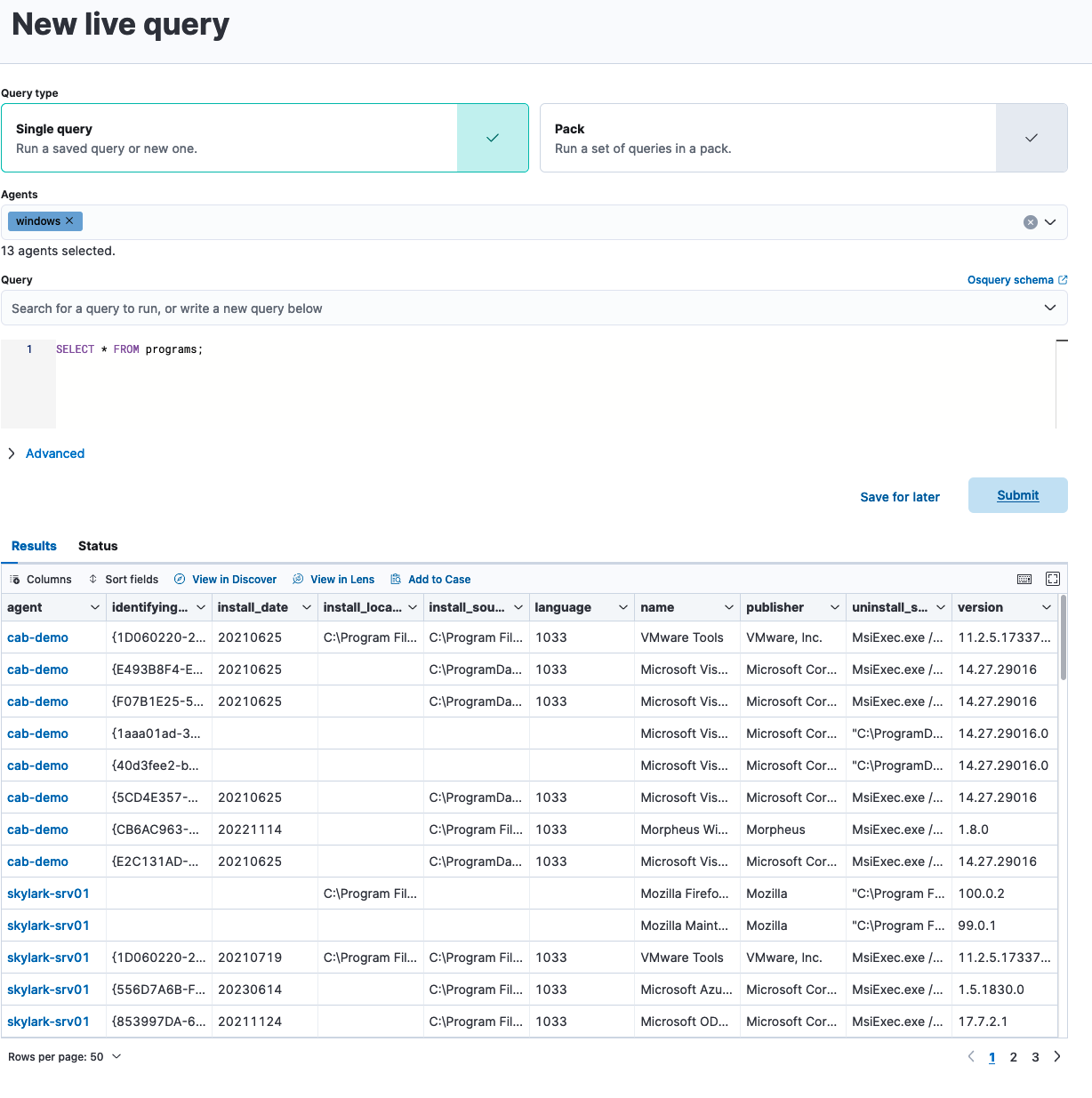1092x1098 pixels.
Task: Select the Single query type
Action: point(265,138)
